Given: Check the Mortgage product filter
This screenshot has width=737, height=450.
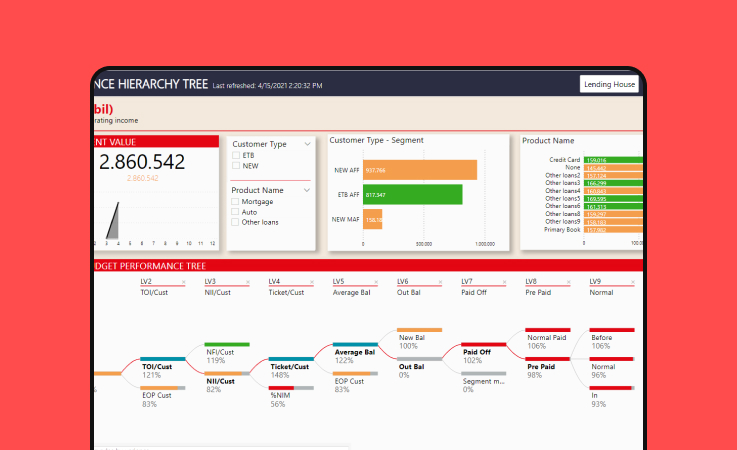Looking at the screenshot, I should [x=236, y=202].
